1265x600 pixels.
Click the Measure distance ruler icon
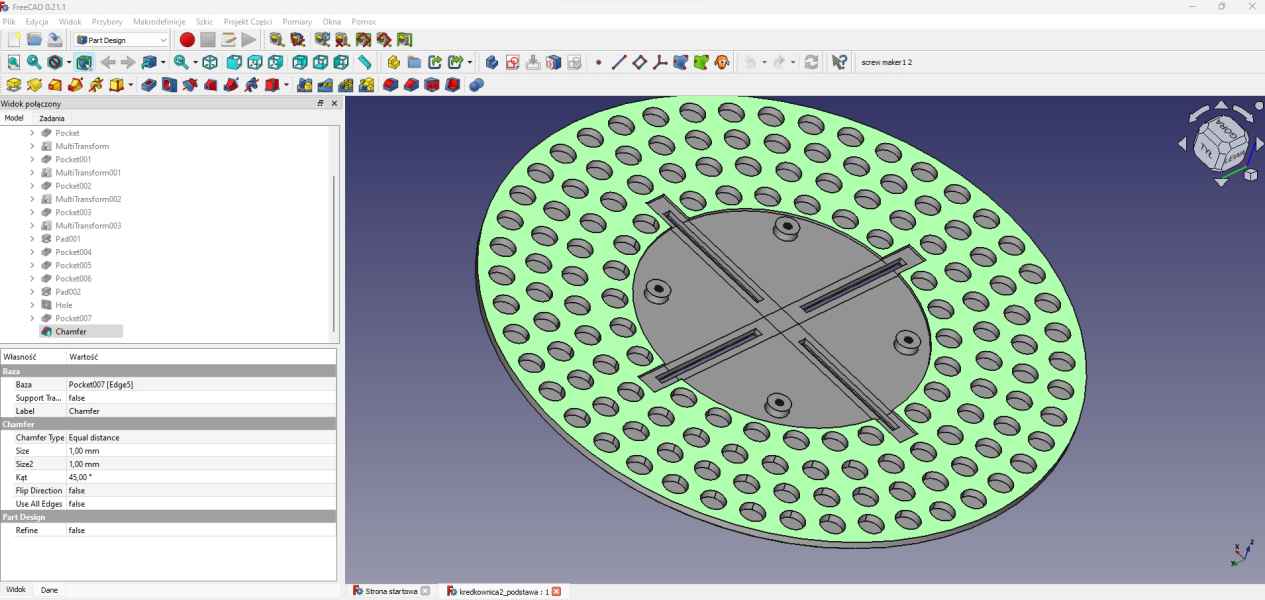pos(365,62)
